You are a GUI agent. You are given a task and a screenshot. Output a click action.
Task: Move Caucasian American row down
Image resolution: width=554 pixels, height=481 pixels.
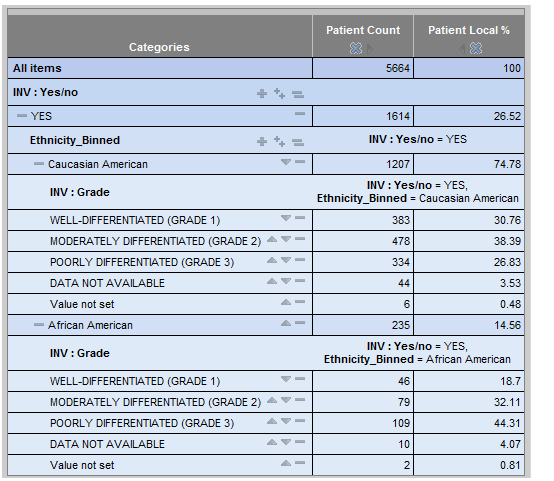[286, 162]
